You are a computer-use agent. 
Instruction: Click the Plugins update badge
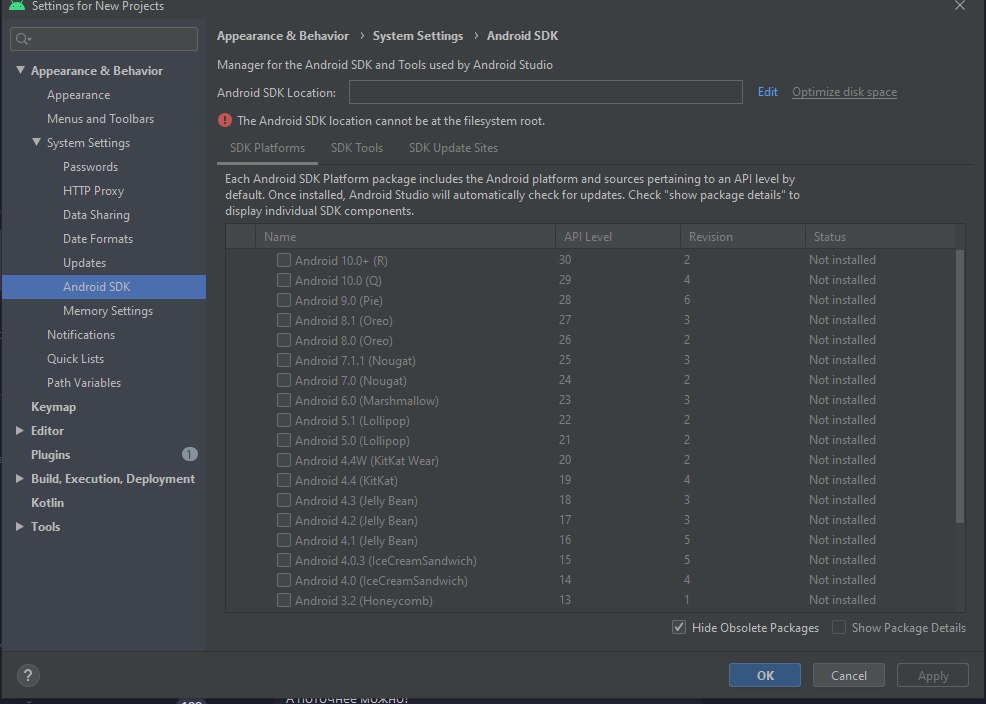tap(189, 454)
